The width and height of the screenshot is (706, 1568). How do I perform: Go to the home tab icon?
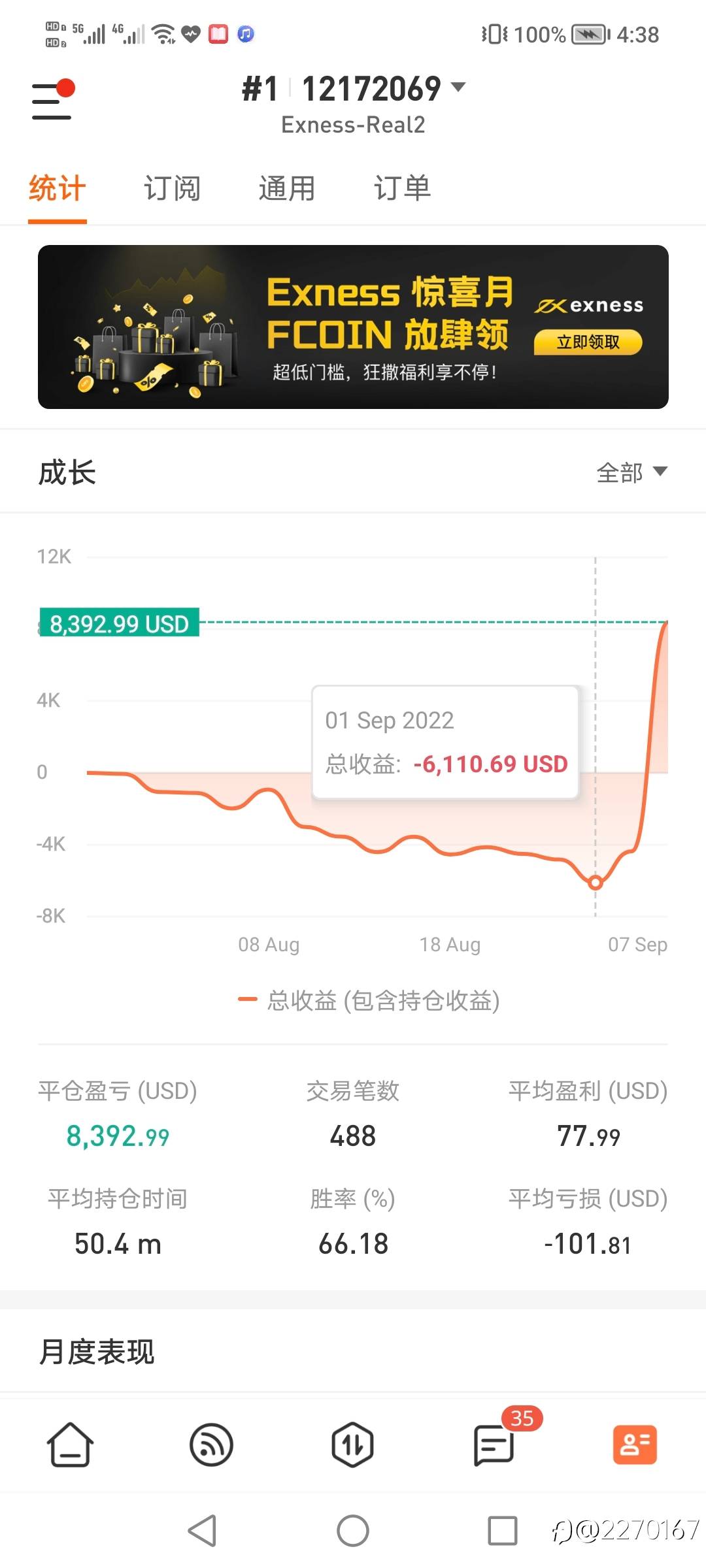coord(70,1445)
